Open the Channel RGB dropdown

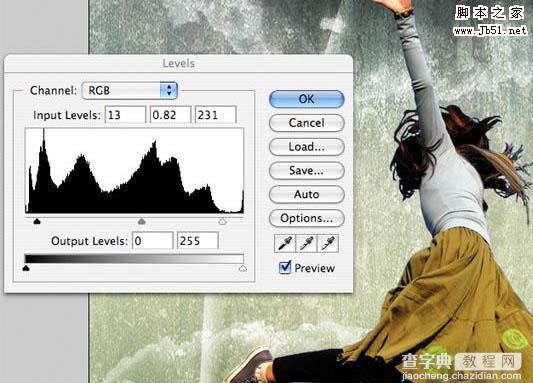(130, 90)
